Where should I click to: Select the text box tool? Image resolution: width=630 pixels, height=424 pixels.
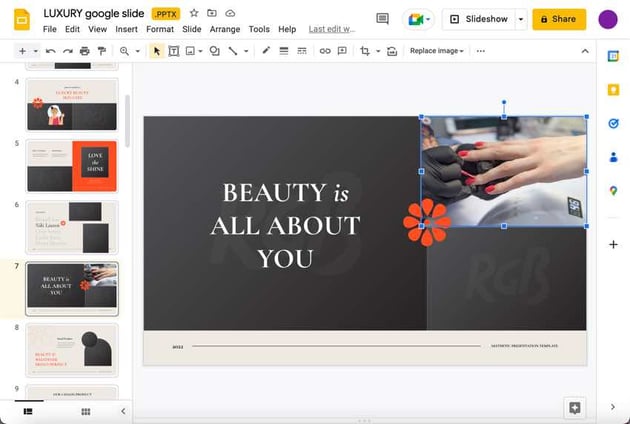174,51
